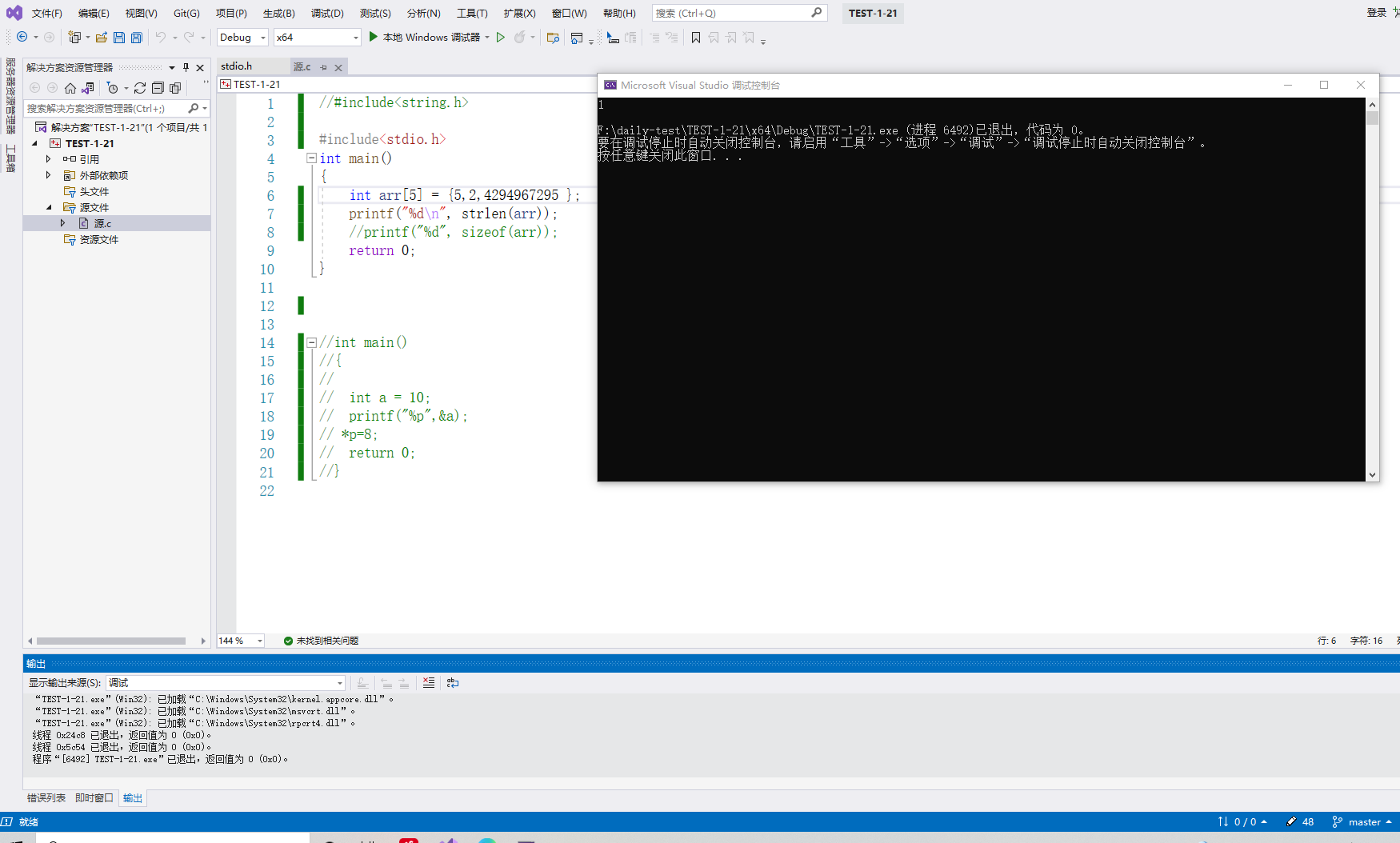The width and height of the screenshot is (1400, 843).
Task: Open the 生成(B) menu
Action: [x=279, y=13]
